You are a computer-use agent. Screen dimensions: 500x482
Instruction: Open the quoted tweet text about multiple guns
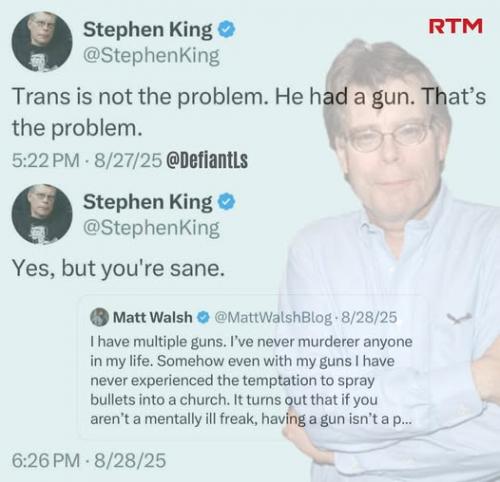pyautogui.click(x=251, y=380)
